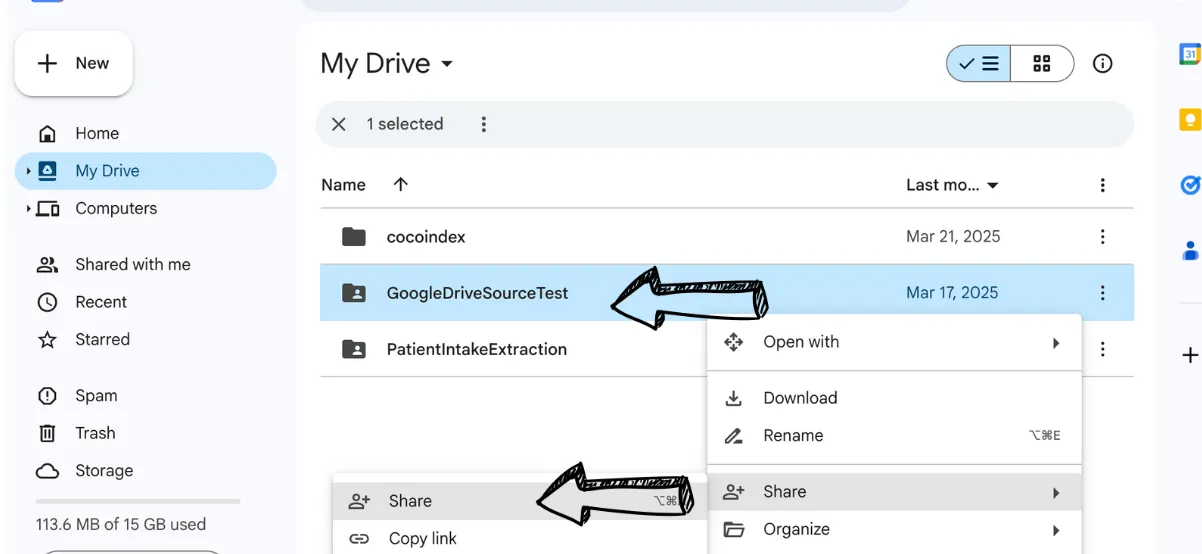This screenshot has height=554, width=1202.
Task: Open Starred items
Action: click(x=102, y=339)
